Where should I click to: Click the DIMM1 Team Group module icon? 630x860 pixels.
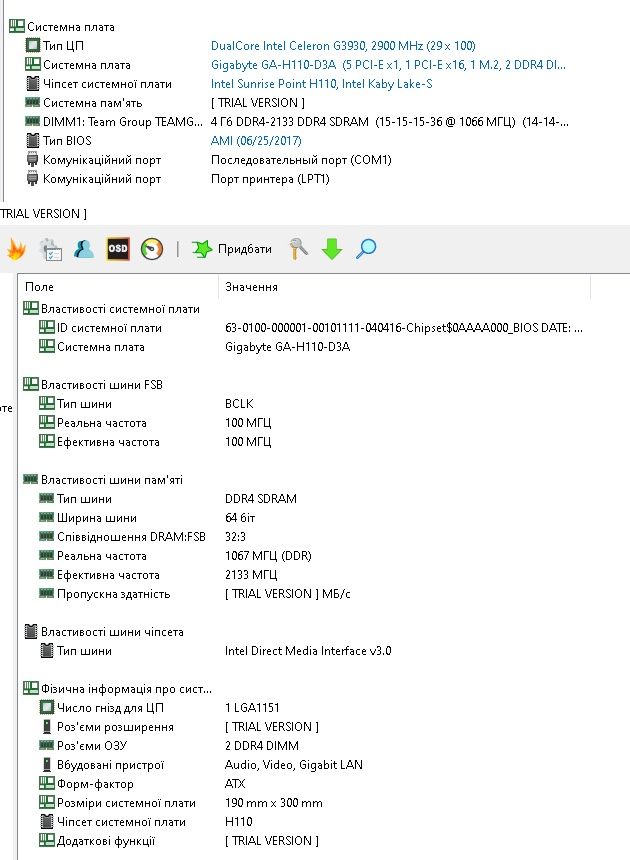tap(33, 121)
